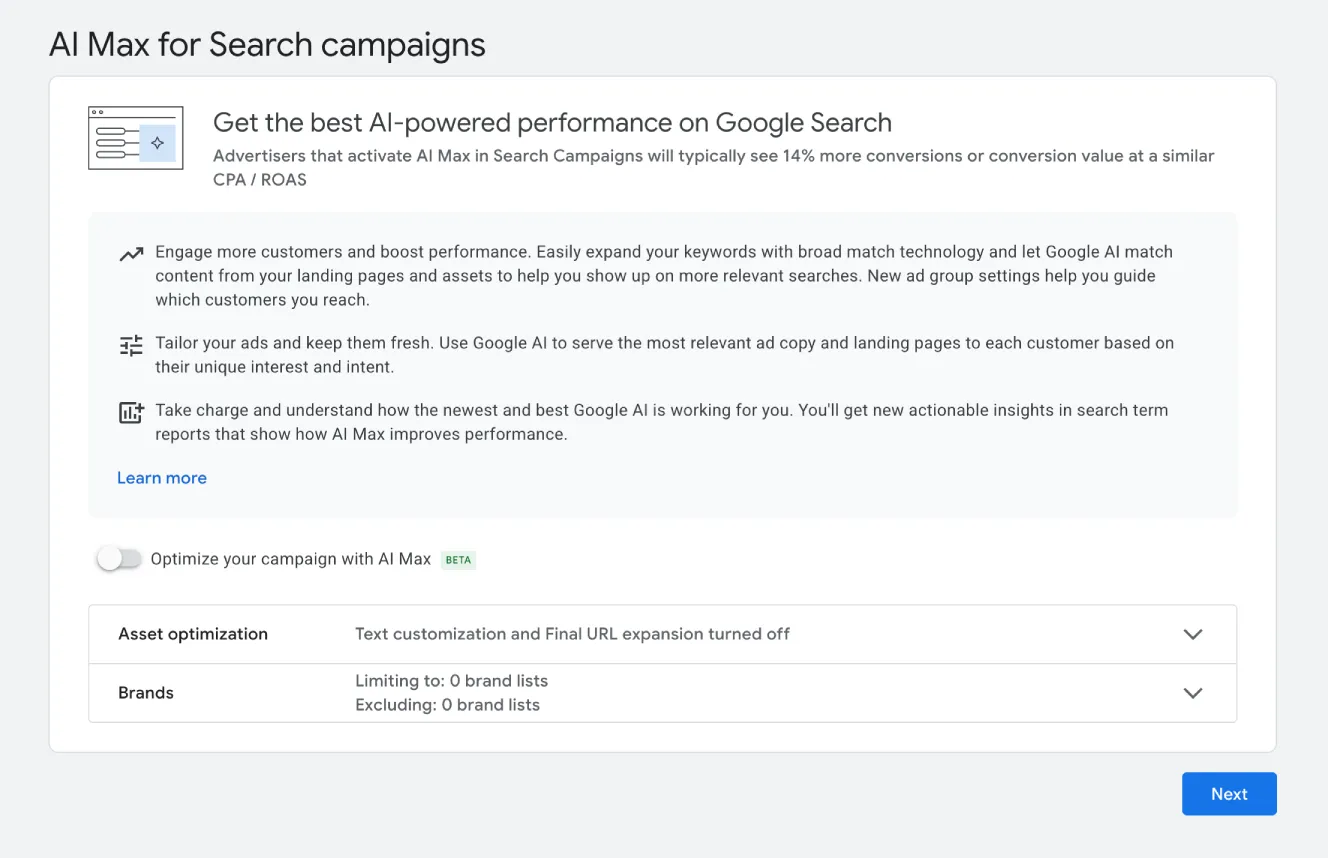Click 'Limiting to: 0 brand lists' text
The height and width of the screenshot is (858, 1328).
pyautogui.click(x=451, y=681)
